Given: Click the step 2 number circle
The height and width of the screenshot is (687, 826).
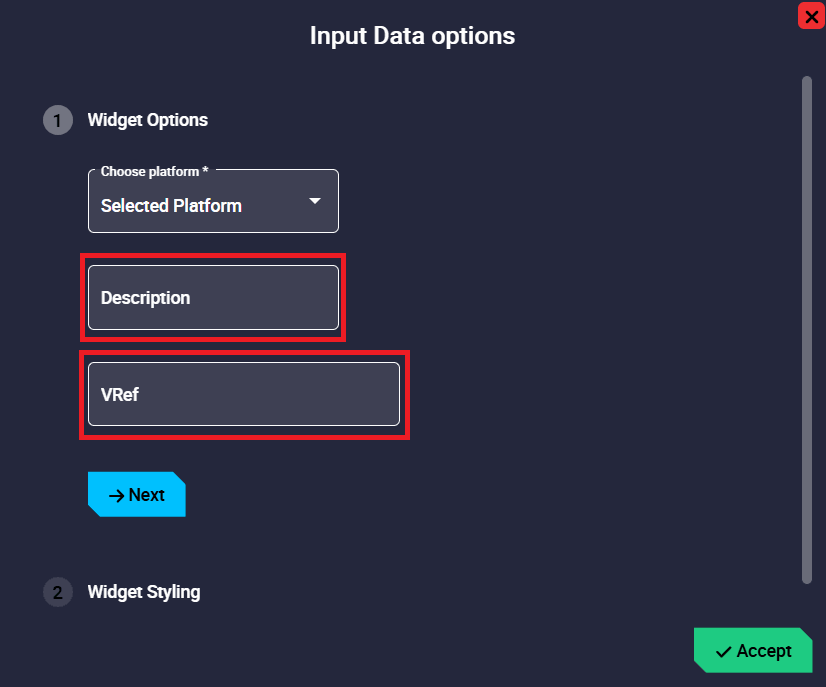Looking at the screenshot, I should [57, 592].
